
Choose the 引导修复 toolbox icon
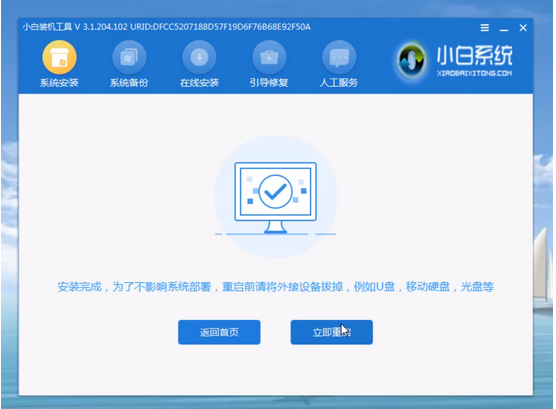[269, 57]
